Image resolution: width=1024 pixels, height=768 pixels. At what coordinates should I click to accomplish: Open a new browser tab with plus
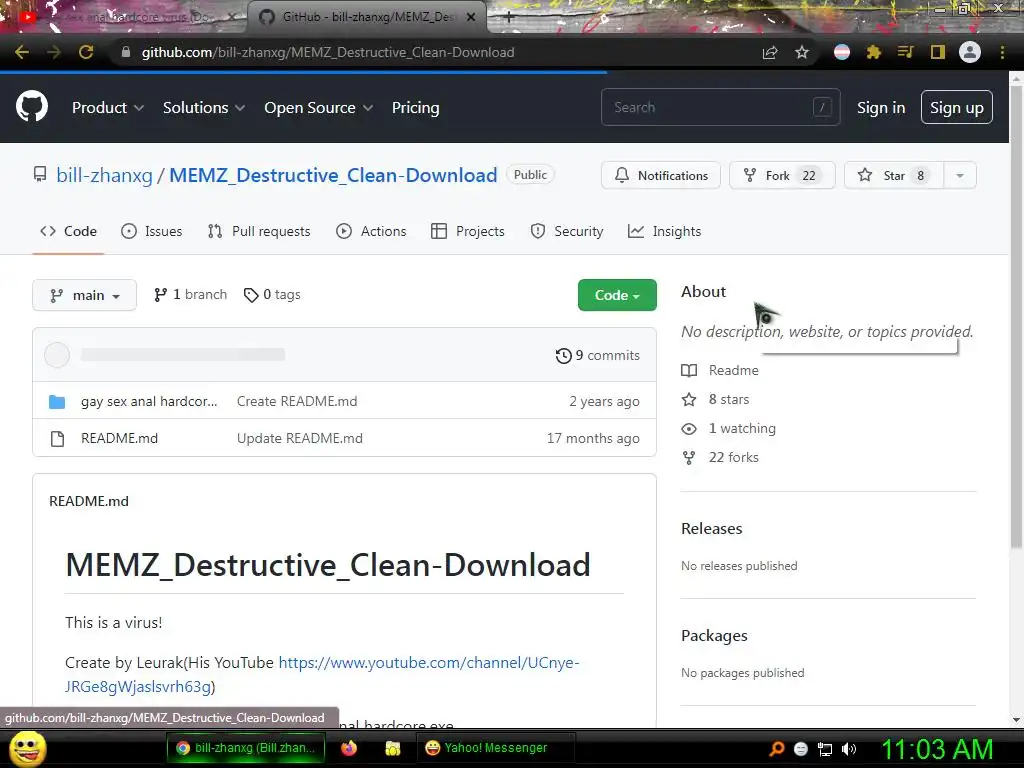click(509, 18)
